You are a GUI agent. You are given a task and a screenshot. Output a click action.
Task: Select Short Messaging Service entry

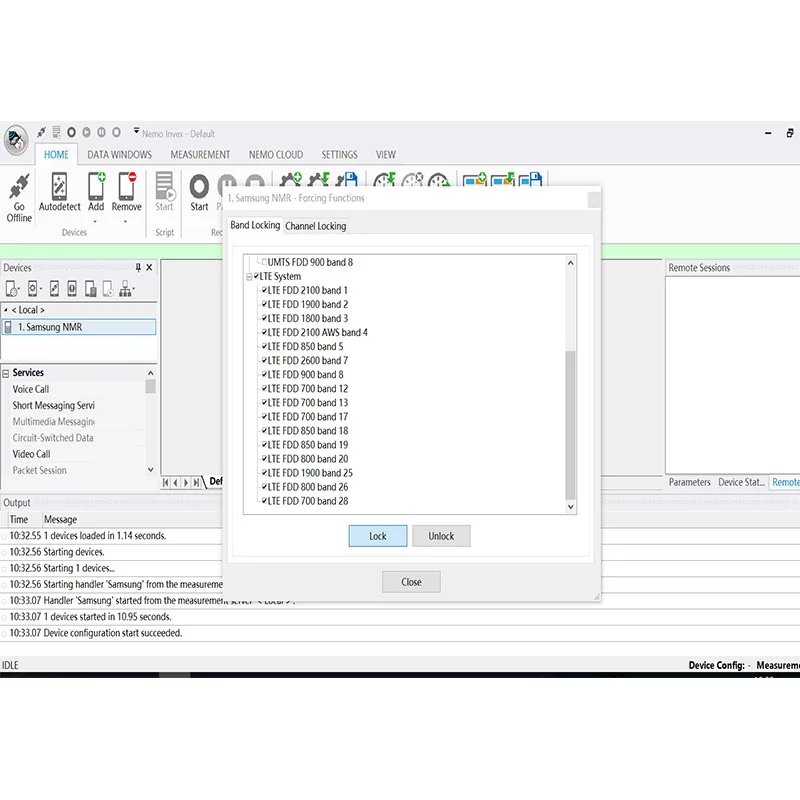[54, 406]
